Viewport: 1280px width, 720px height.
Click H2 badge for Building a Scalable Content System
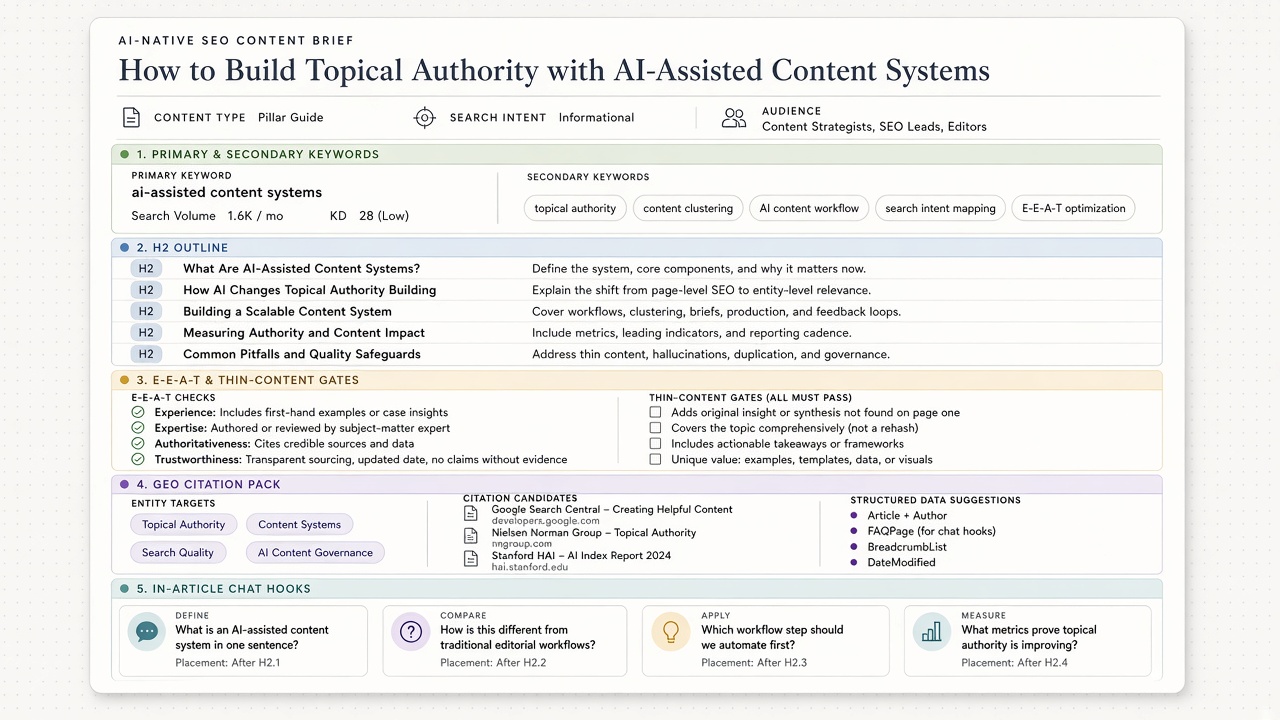(146, 312)
